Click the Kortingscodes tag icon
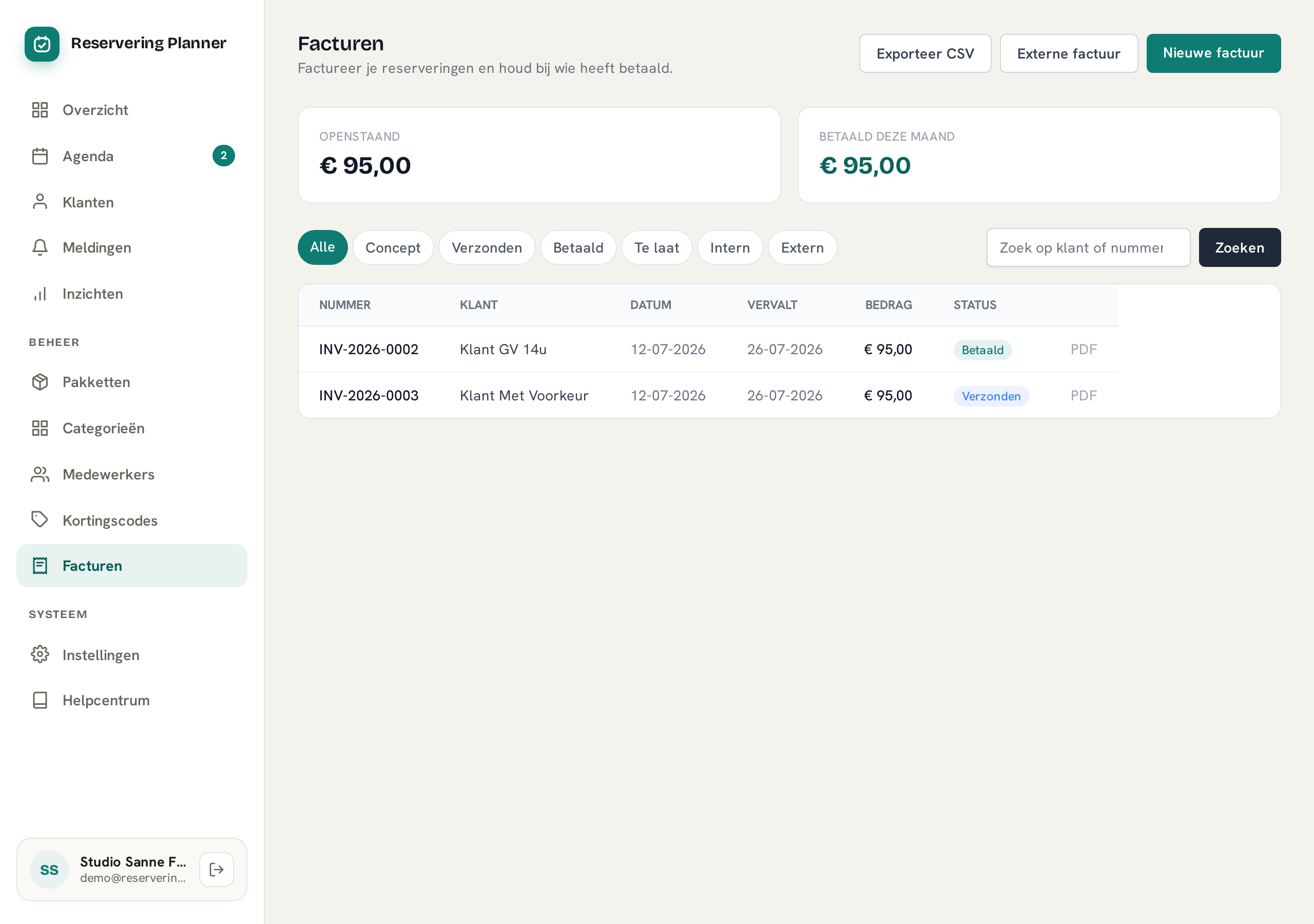The image size is (1314, 924). click(x=40, y=520)
